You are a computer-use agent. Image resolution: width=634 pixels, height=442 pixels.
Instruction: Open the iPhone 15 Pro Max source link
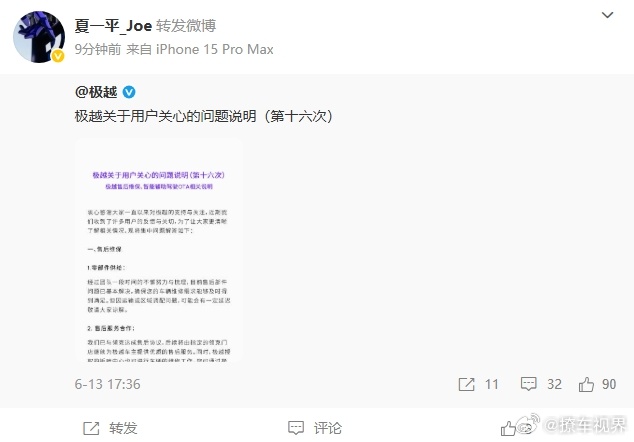215,49
